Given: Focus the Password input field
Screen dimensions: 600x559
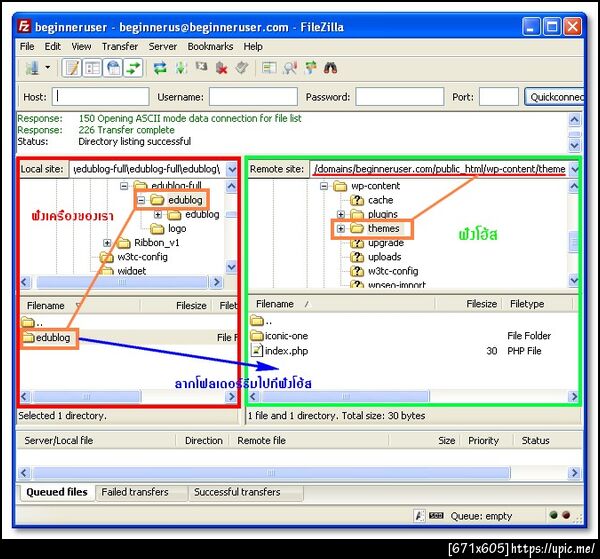Looking at the screenshot, I should 399,96.
